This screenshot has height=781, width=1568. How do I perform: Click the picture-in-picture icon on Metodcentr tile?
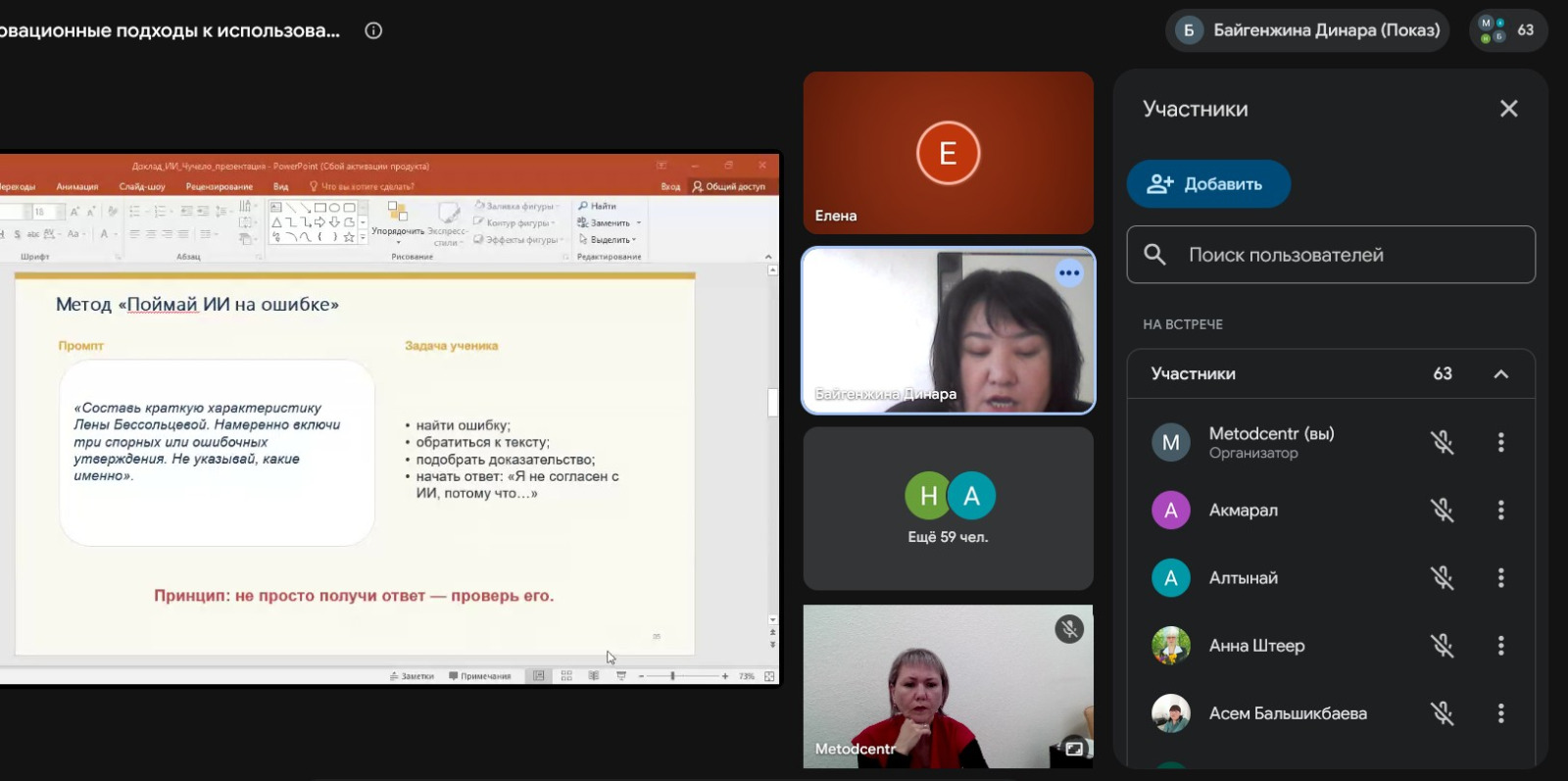pyautogui.click(x=1074, y=749)
